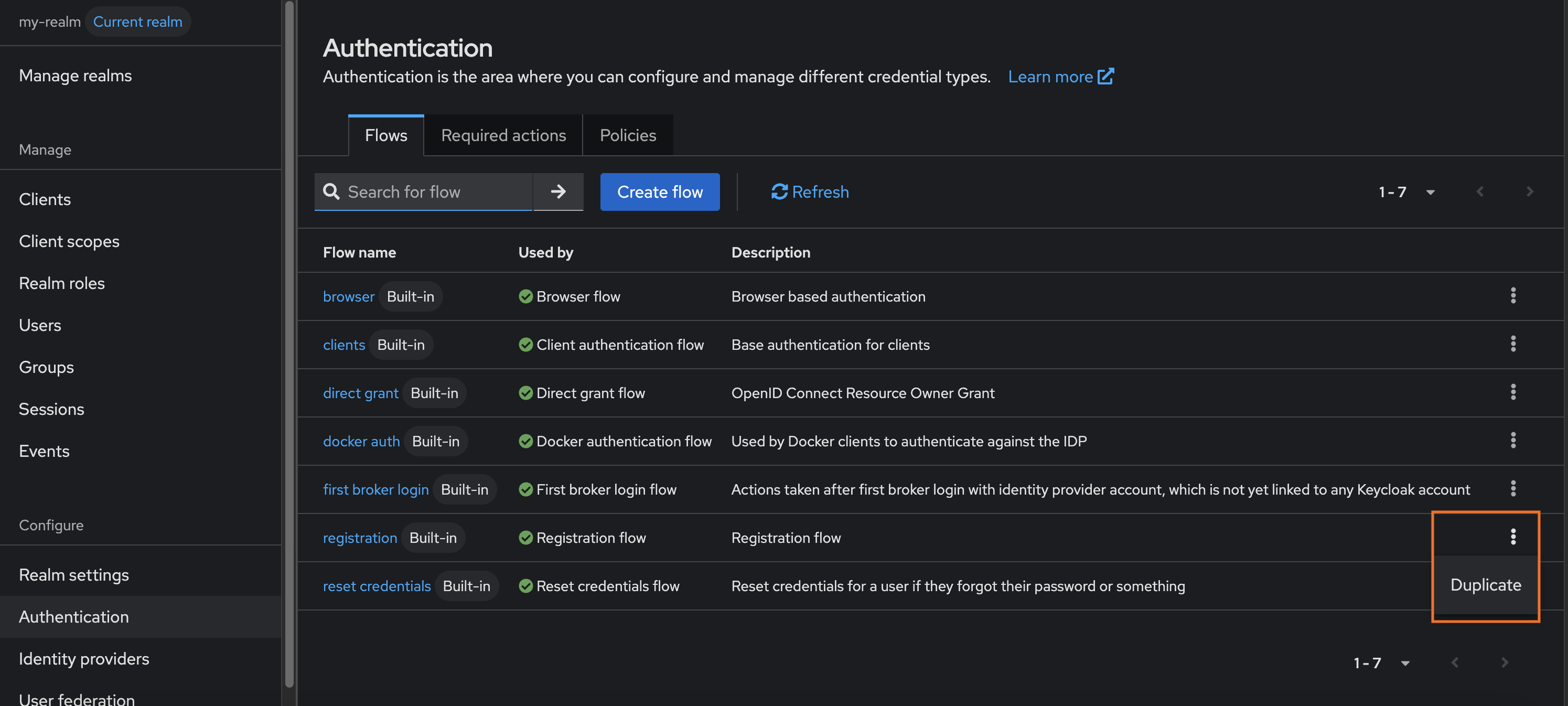Open kebab menu for clients flow
This screenshot has height=706, width=1568.
pos(1512,344)
